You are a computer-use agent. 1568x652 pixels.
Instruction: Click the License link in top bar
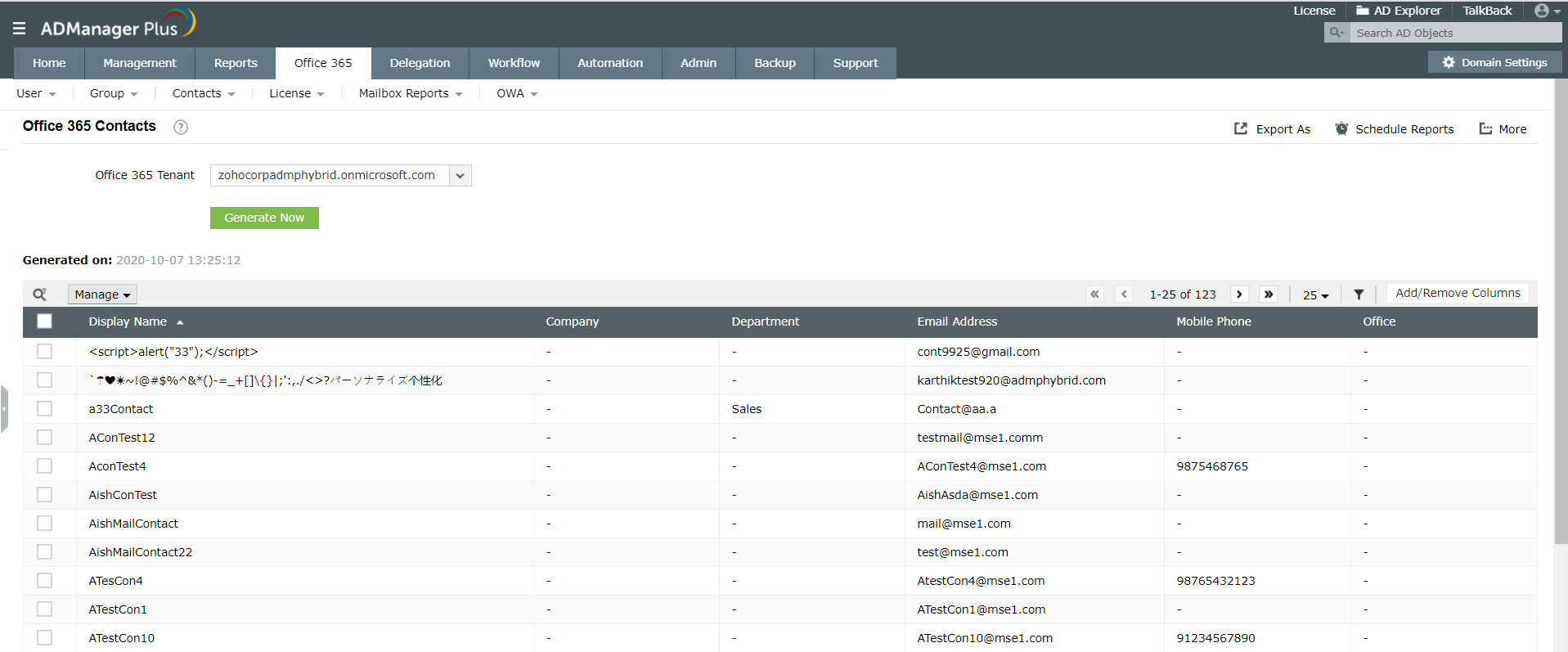[x=1314, y=11]
